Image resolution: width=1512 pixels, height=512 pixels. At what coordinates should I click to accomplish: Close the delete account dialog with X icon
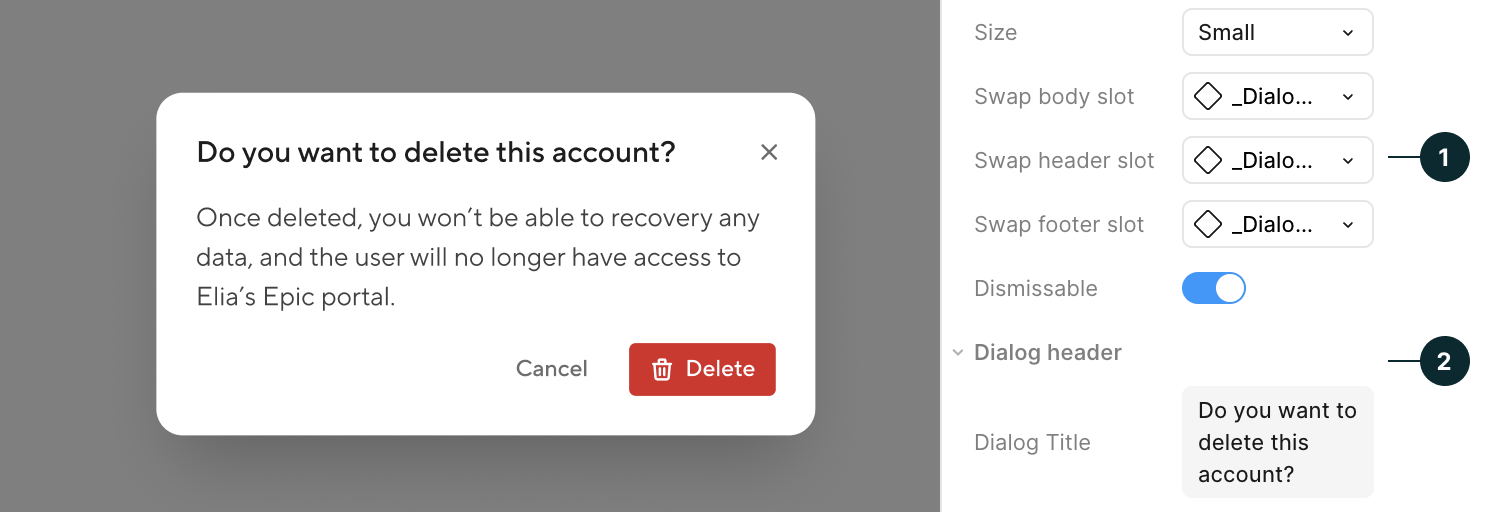click(768, 152)
